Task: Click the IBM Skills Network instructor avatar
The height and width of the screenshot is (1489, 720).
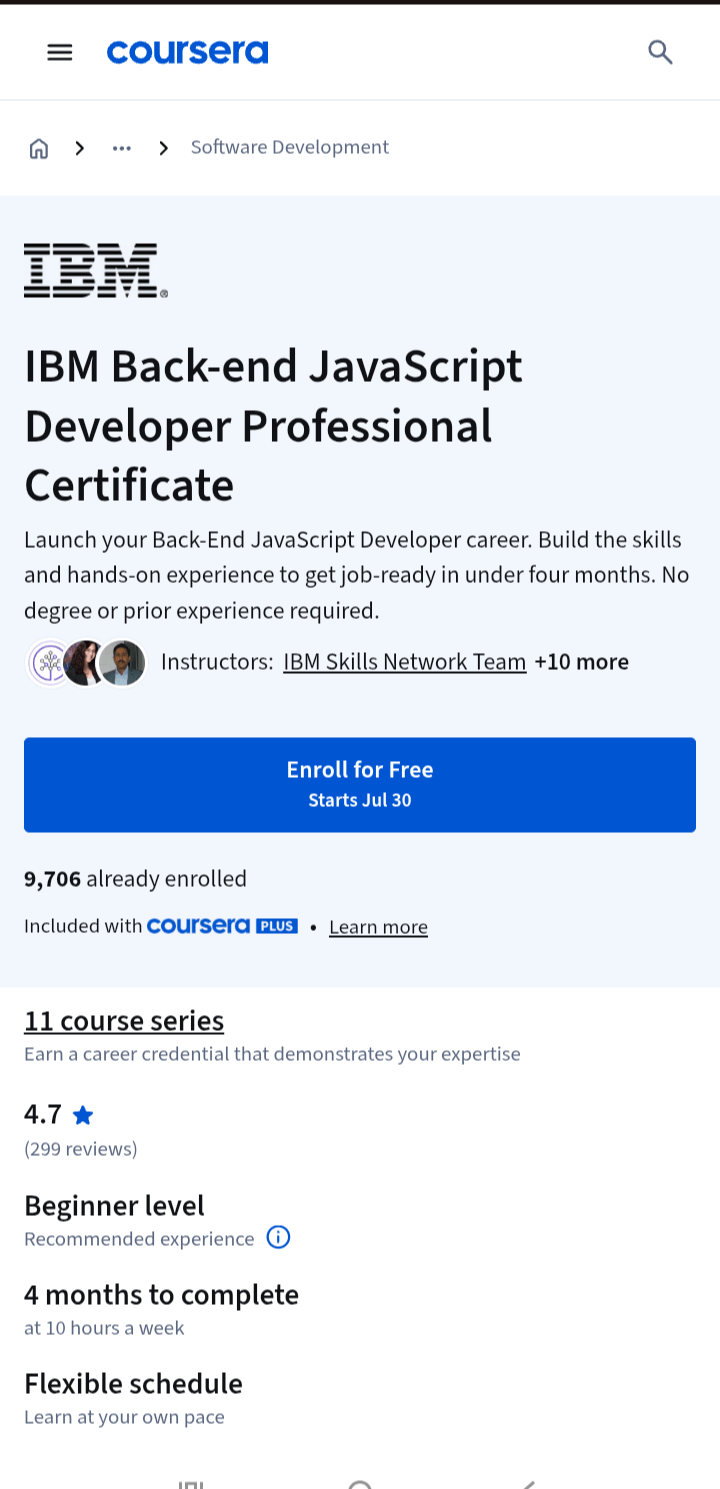Action: point(48,662)
